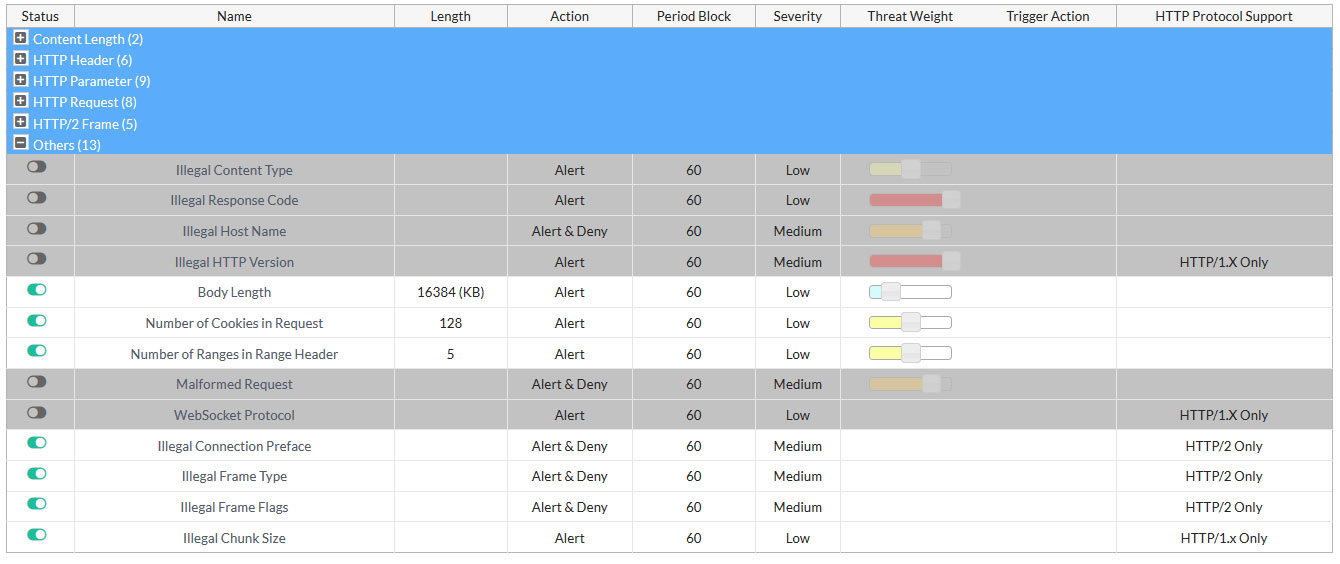Adjust threat weight slider for Illegal HTTP Version

tap(951, 261)
